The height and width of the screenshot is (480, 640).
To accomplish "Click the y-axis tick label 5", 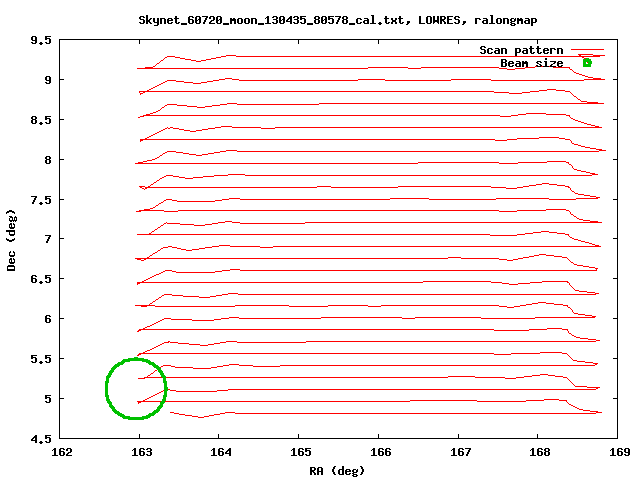I will coord(49,399).
